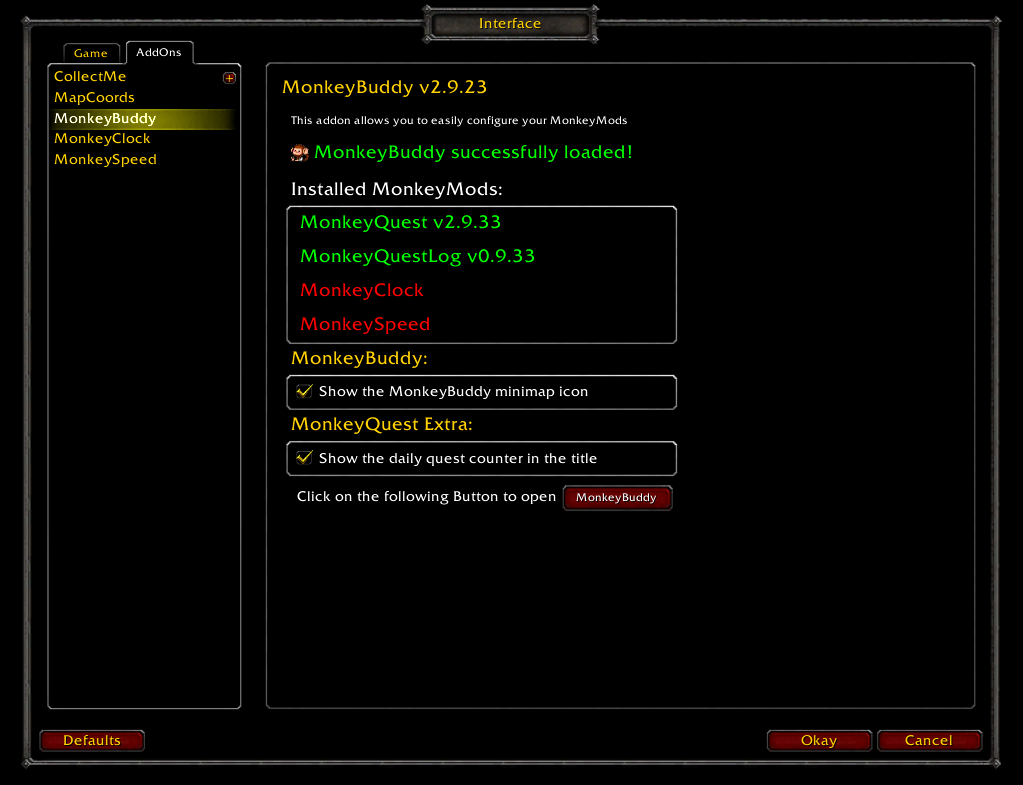Open MapCoords addon settings from the sidebar
The image size is (1023, 785).
click(94, 98)
